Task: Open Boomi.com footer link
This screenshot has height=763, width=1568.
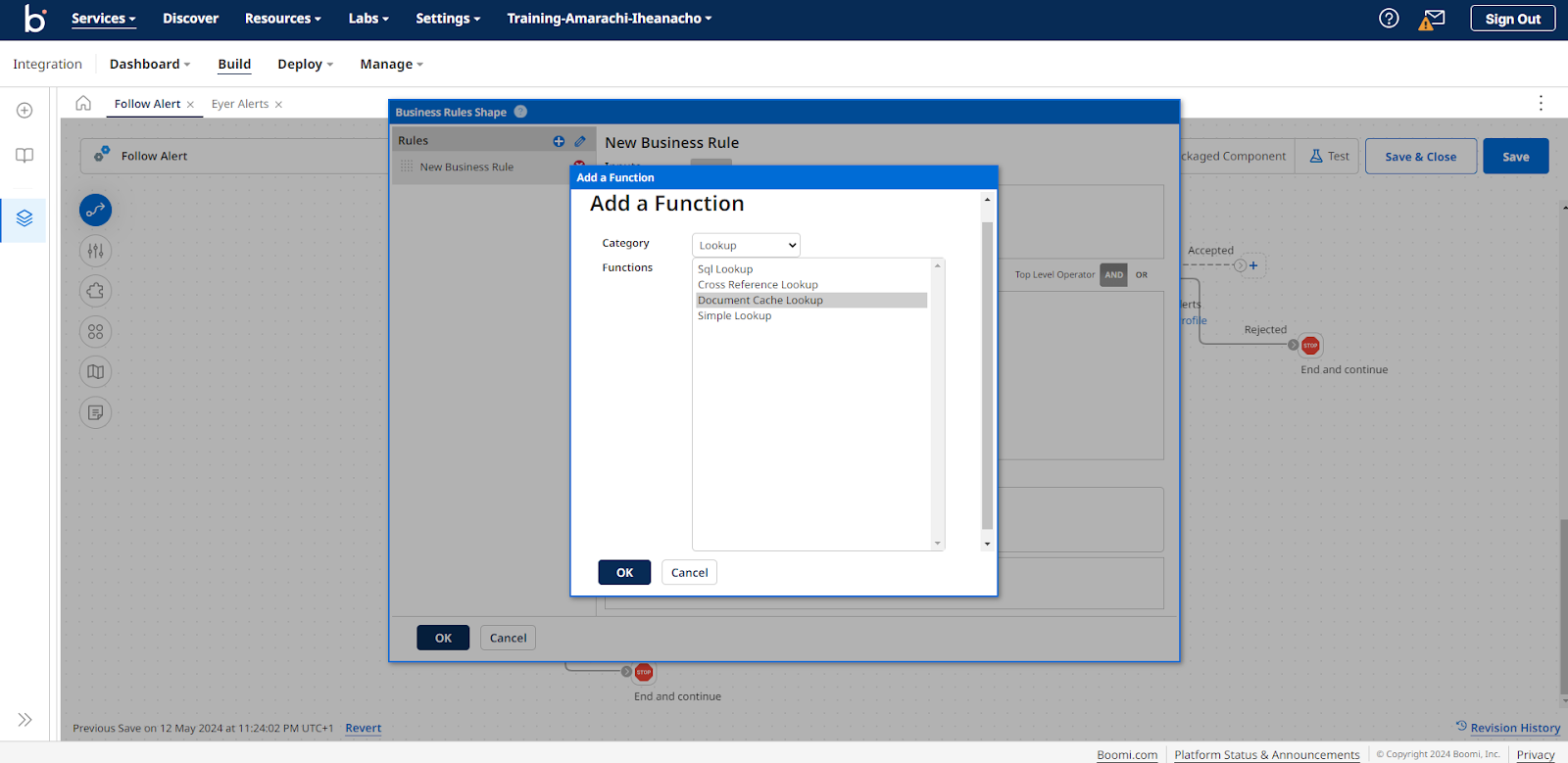Action: point(1127,754)
